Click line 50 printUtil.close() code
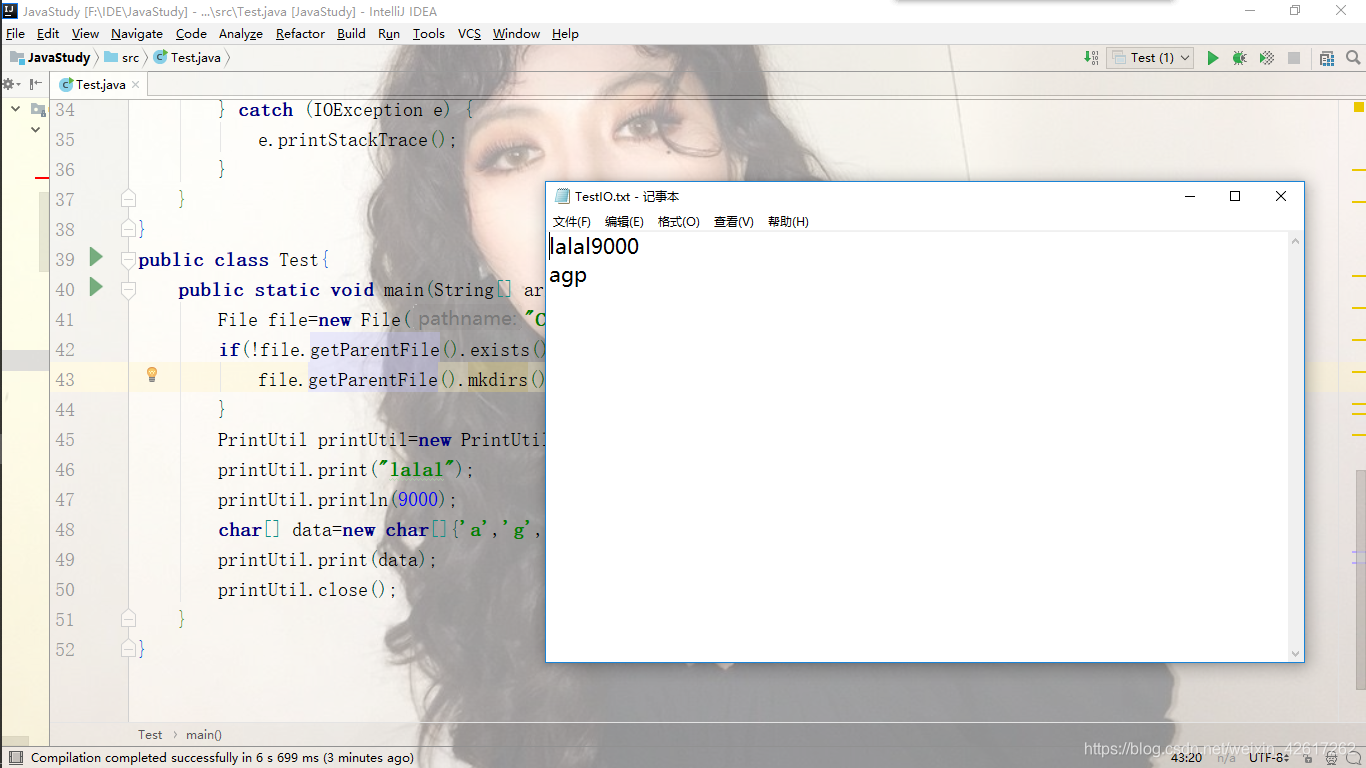The height and width of the screenshot is (768, 1366). pos(308,590)
